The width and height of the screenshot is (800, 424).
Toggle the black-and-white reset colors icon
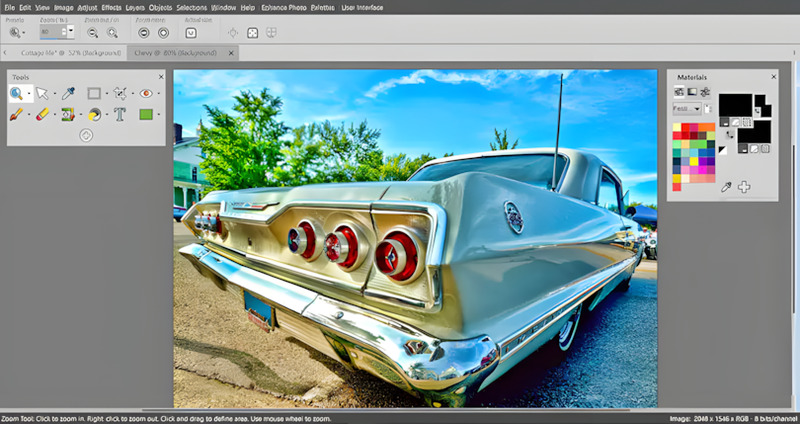pos(722,150)
